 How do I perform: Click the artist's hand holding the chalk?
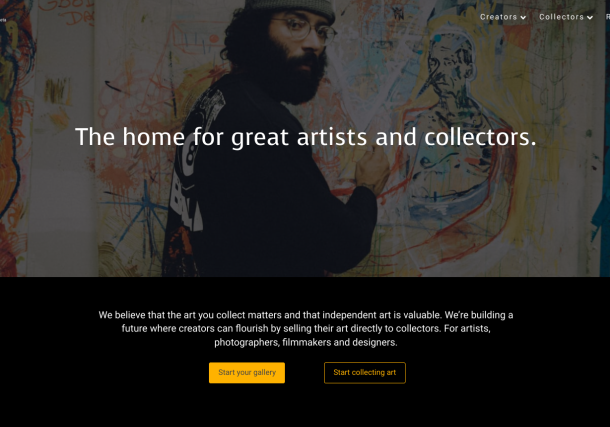click(372, 167)
